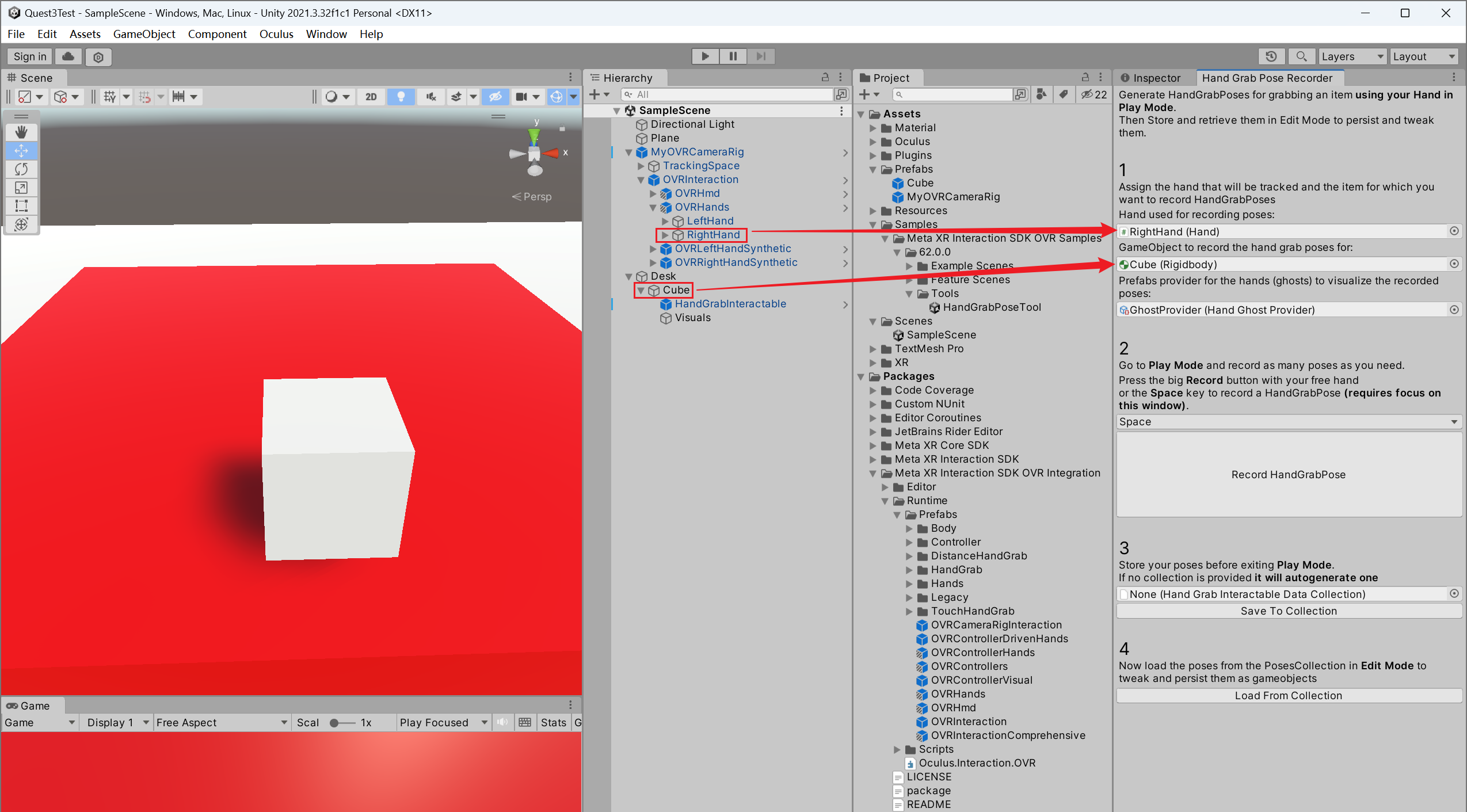Open the Project create plus menu
1467x812 pixels.
[x=868, y=94]
